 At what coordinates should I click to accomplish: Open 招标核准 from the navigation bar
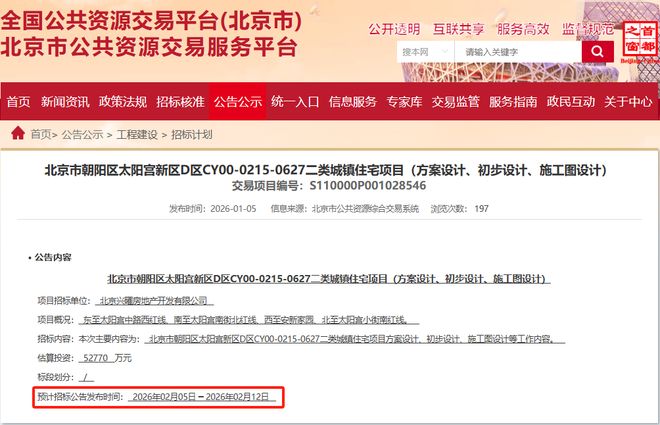[x=180, y=101]
